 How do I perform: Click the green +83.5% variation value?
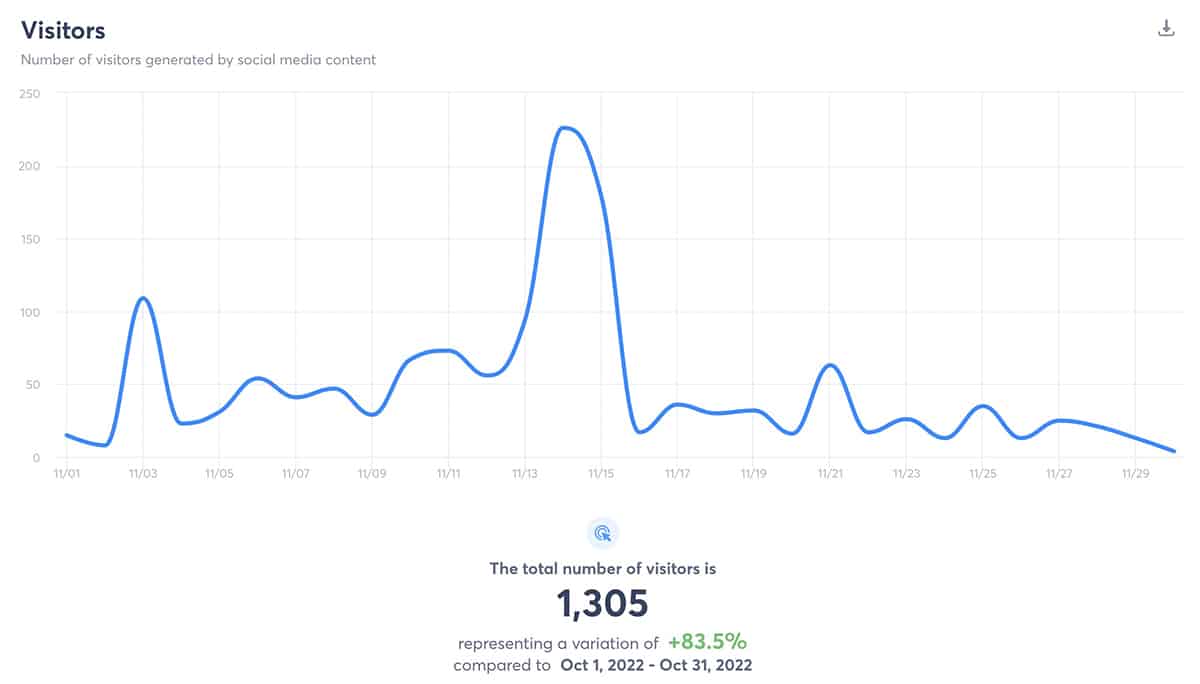click(708, 642)
